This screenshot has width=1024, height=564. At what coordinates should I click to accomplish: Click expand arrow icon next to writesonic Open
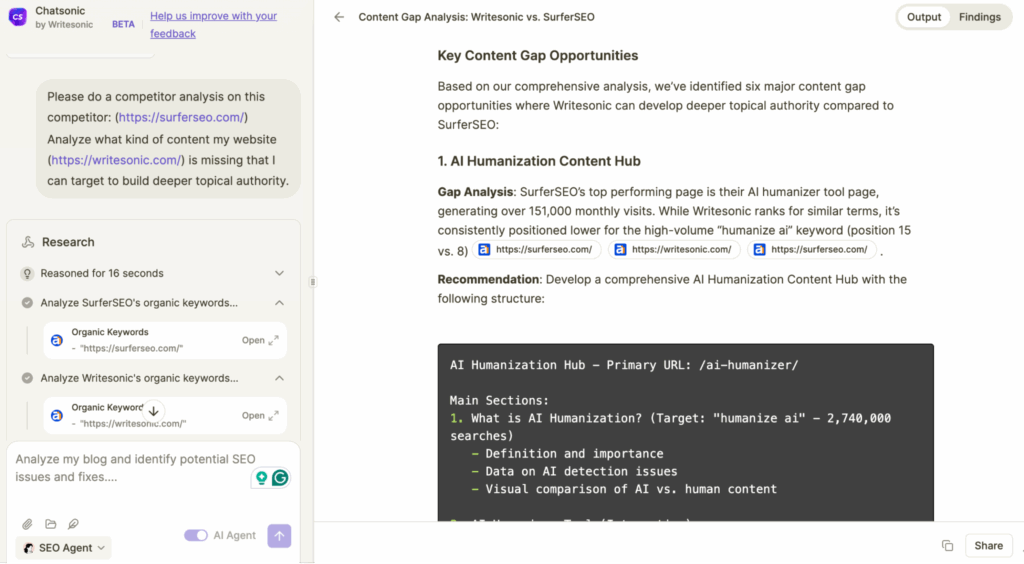[x=274, y=415]
